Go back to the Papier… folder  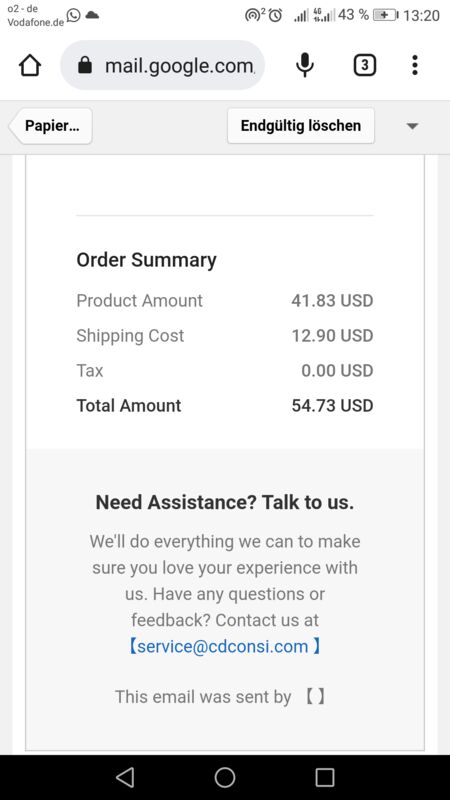tap(51, 126)
